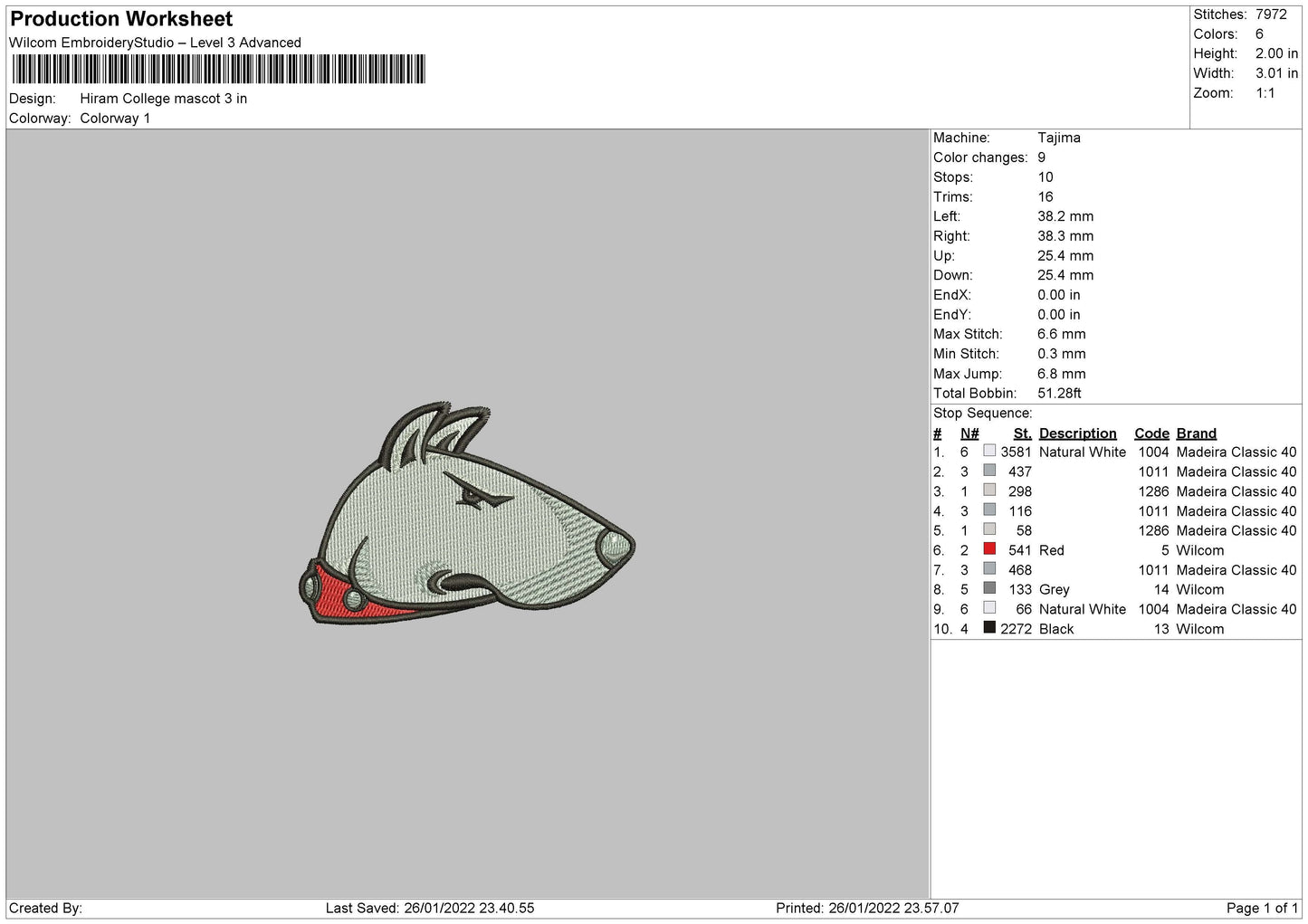This screenshot has height=924, width=1308.
Task: Click the 'Up:' label
Action: [x=943, y=256]
